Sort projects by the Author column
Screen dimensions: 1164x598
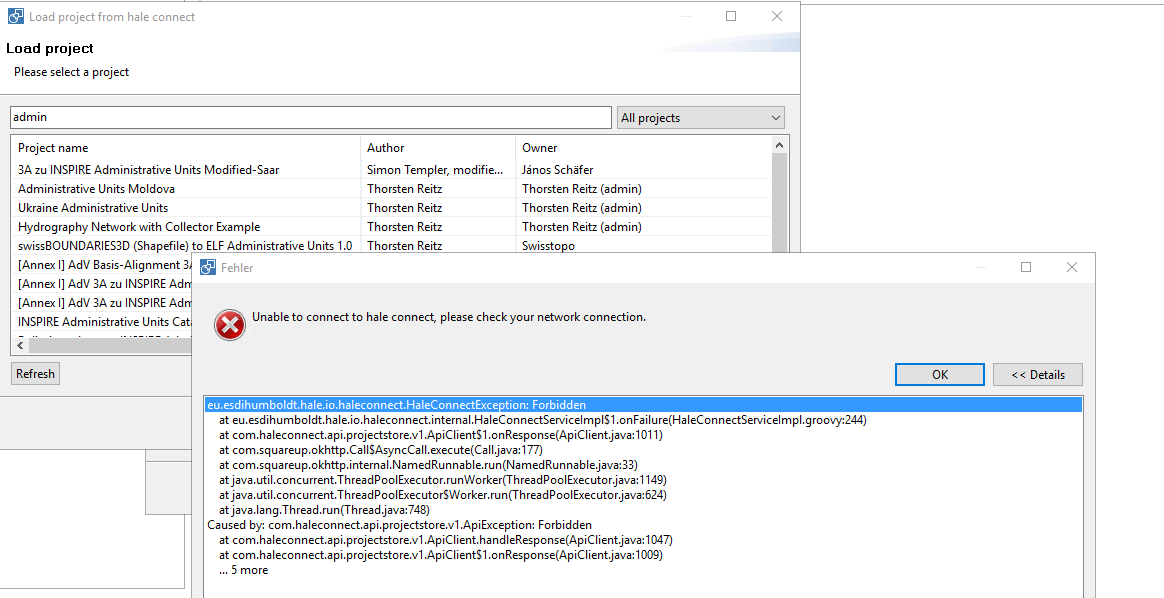(x=389, y=147)
